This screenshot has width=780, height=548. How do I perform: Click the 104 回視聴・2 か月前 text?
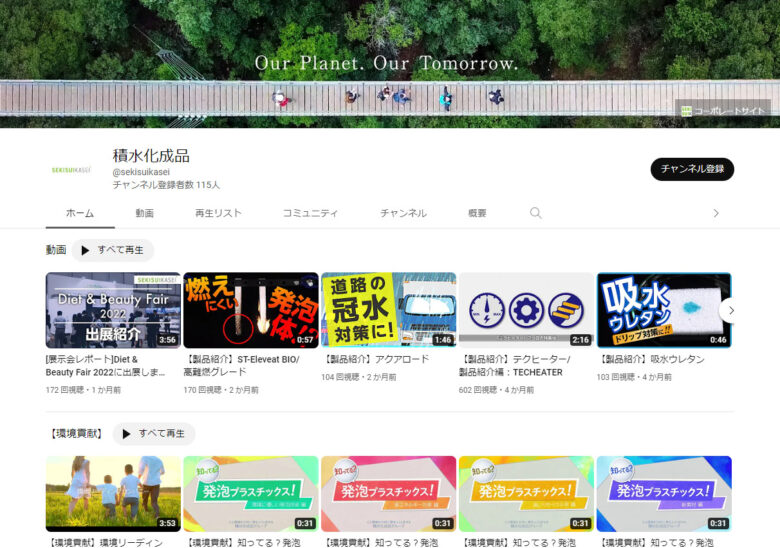[x=359, y=377]
